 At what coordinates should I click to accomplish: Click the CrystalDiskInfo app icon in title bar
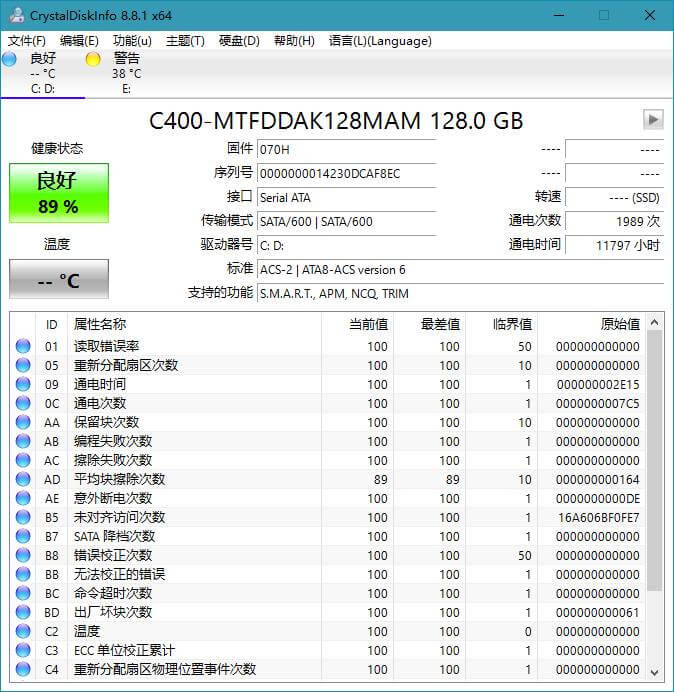click(x=14, y=15)
